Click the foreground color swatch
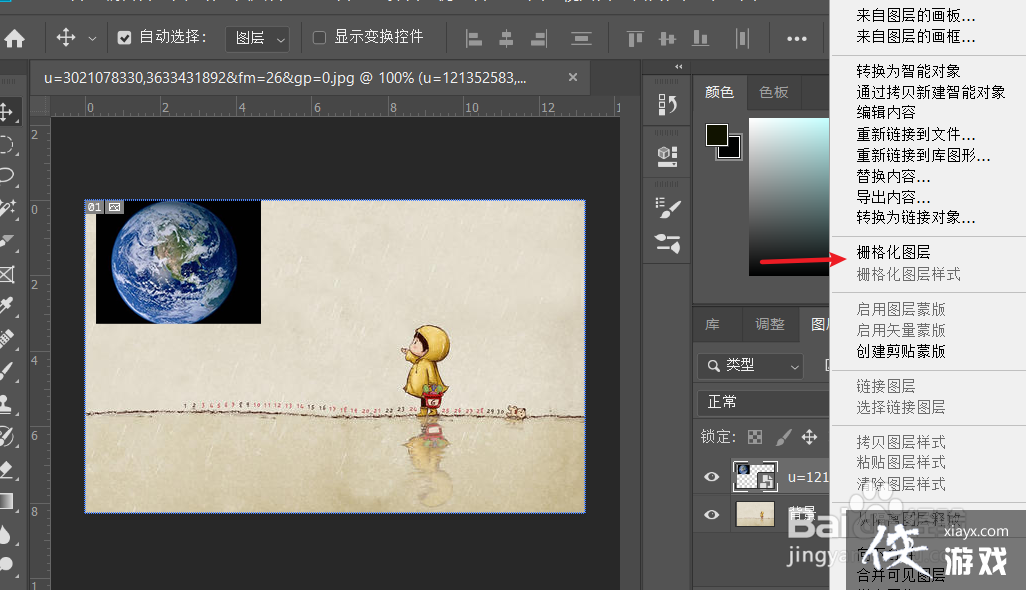Image resolution: width=1026 pixels, height=590 pixels. (716, 135)
